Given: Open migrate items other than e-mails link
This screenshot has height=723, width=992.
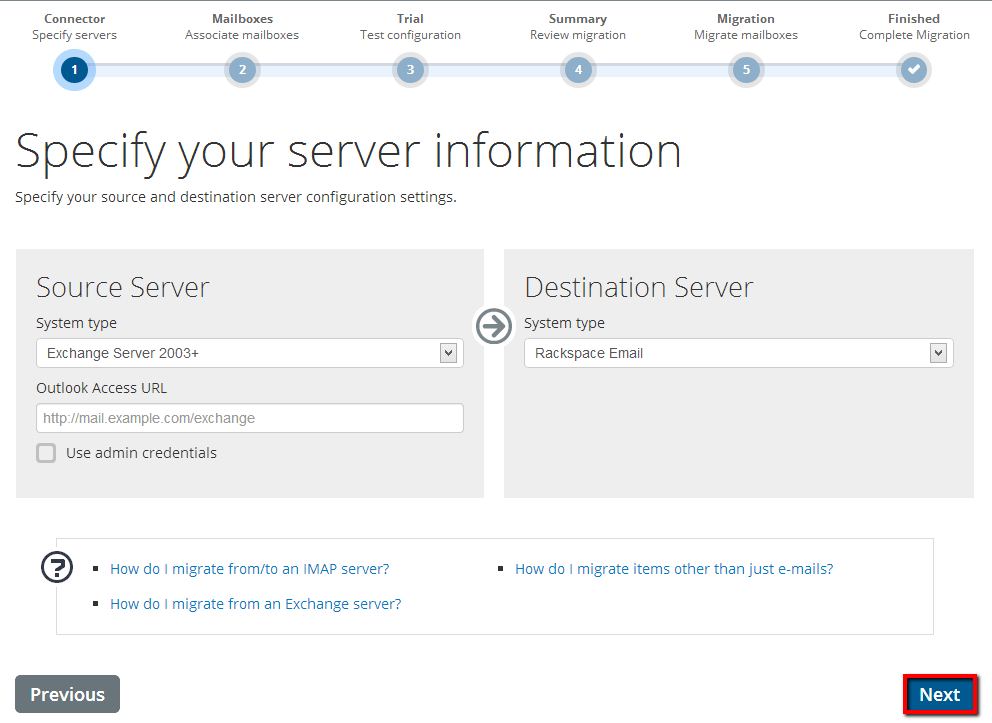Looking at the screenshot, I should [673, 569].
